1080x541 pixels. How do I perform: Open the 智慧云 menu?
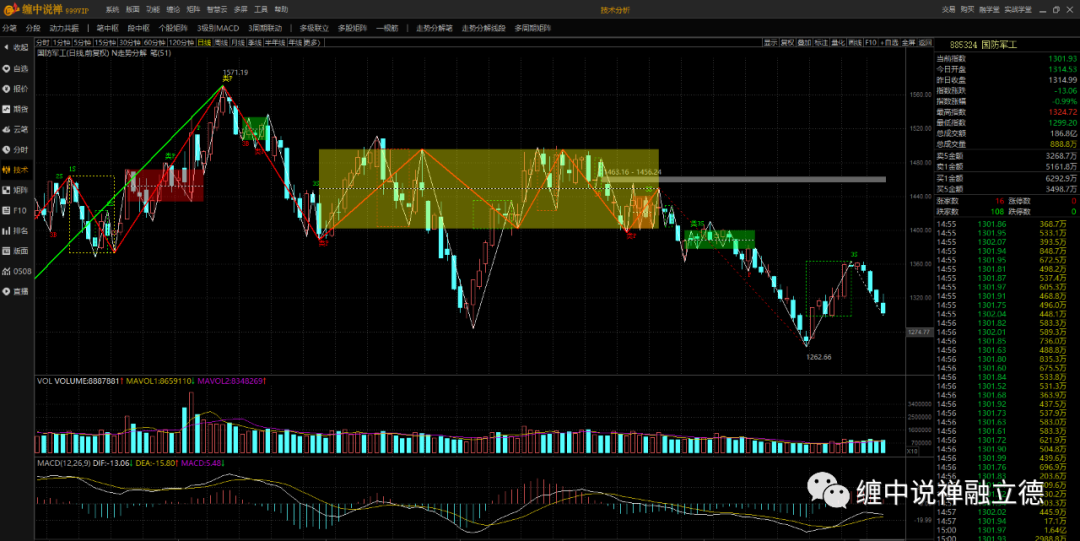217,10
